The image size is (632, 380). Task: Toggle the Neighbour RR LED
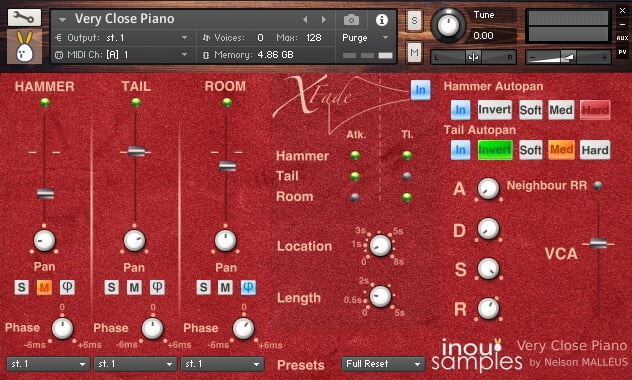click(x=598, y=185)
